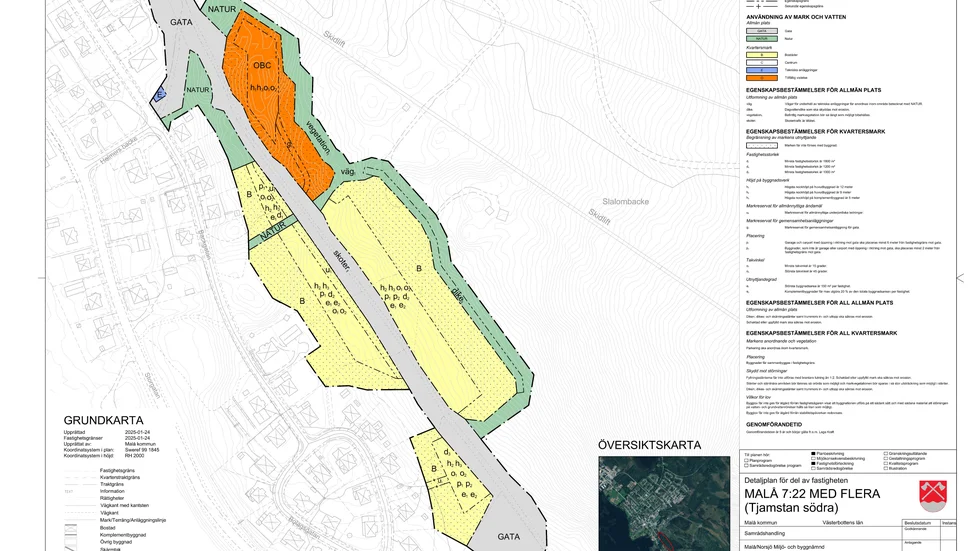Screen dimensions: 980x551
Task: Click the yellow B Bostäder legend swatch
Action: 762,55
